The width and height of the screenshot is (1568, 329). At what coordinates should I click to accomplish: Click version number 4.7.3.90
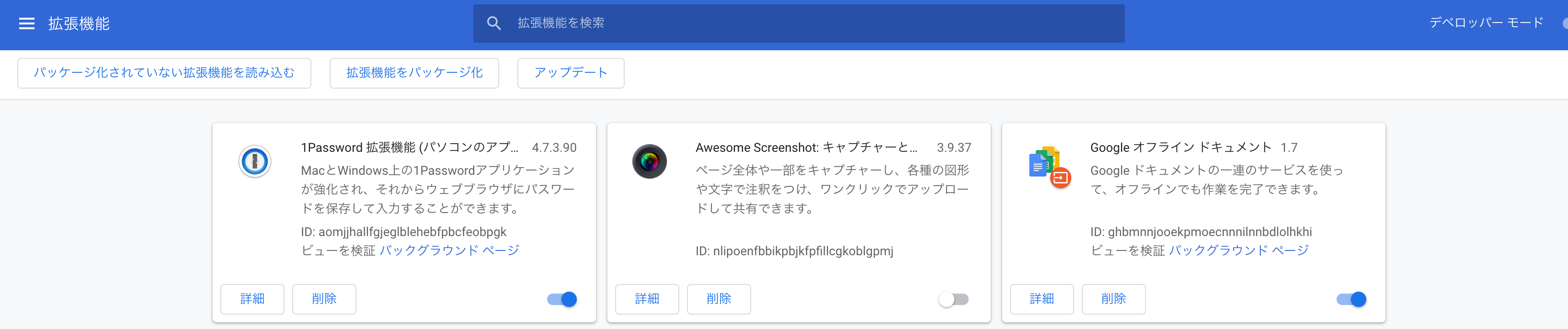tap(554, 148)
